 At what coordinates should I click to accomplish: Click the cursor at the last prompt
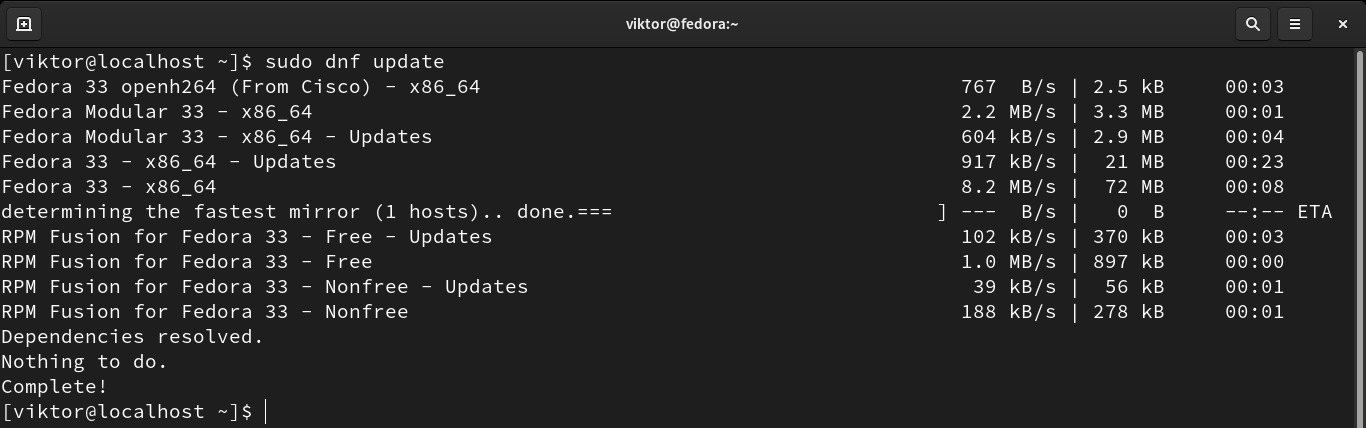[x=266, y=412]
